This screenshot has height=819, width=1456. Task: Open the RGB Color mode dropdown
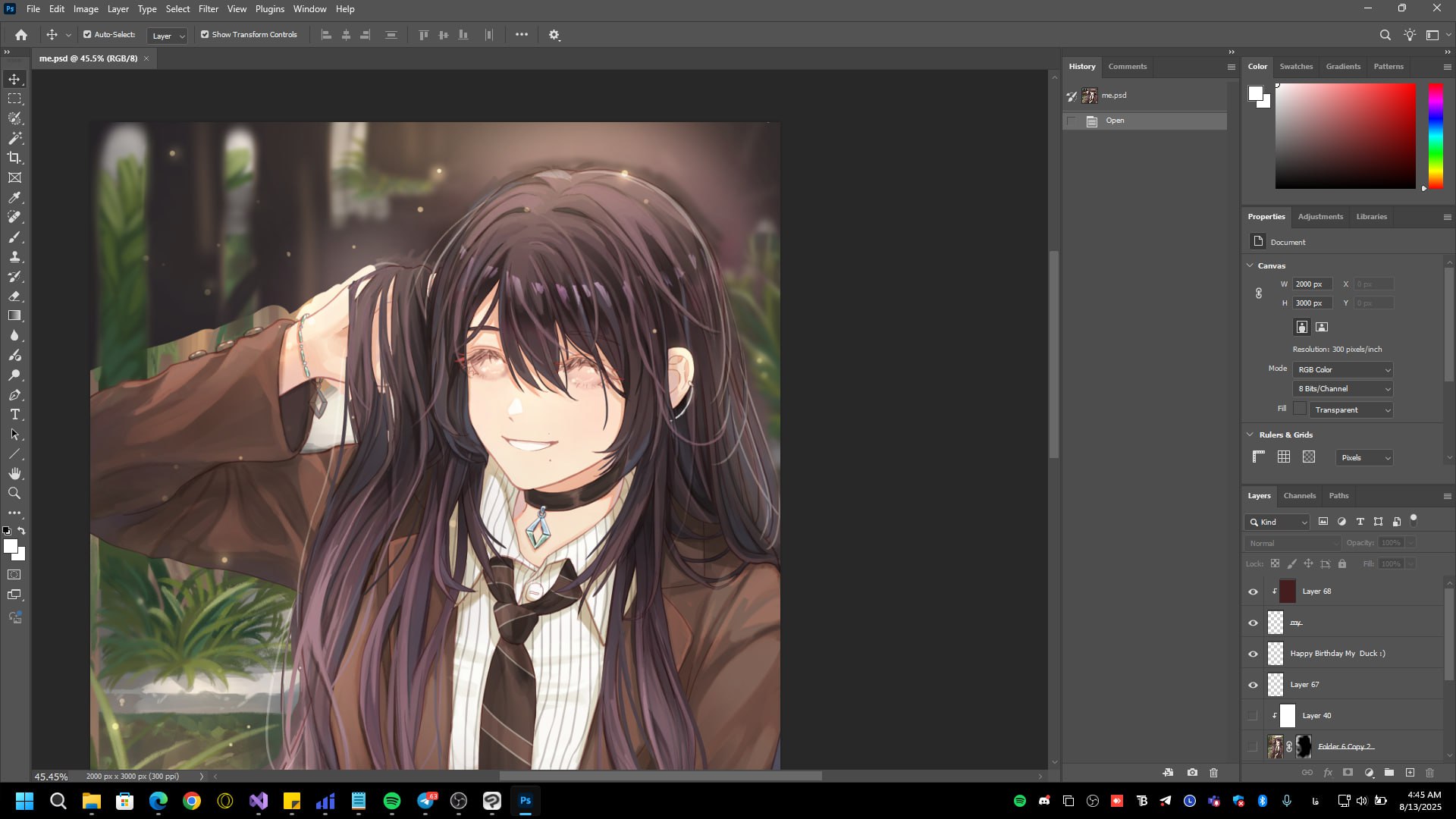click(1343, 369)
